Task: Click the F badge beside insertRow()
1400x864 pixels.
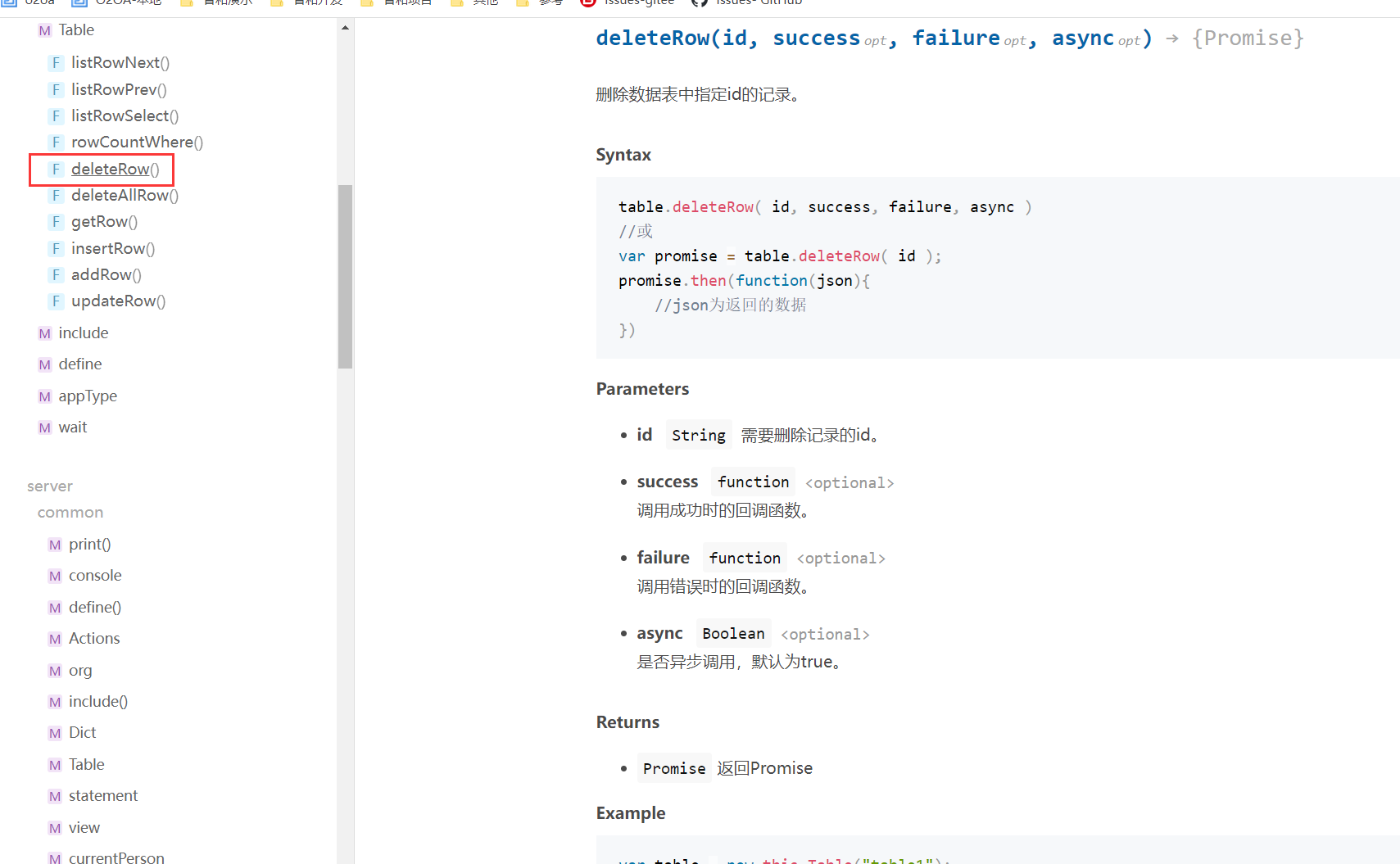Action: [x=56, y=249]
